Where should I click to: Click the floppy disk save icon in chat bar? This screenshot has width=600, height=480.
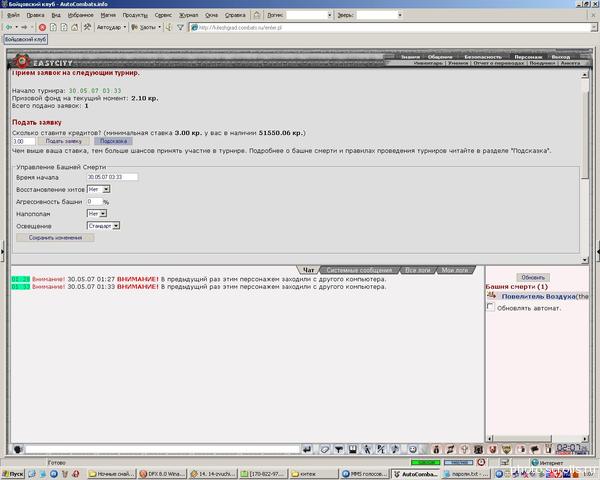tap(352, 449)
